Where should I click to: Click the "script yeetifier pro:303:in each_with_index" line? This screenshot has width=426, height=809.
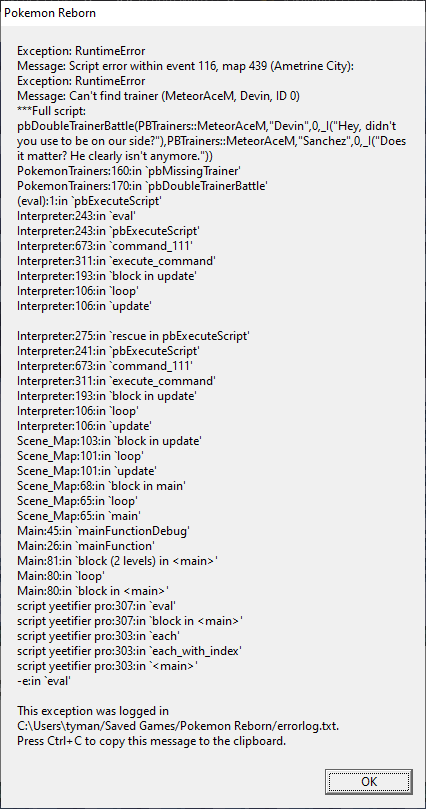[x=128, y=651]
